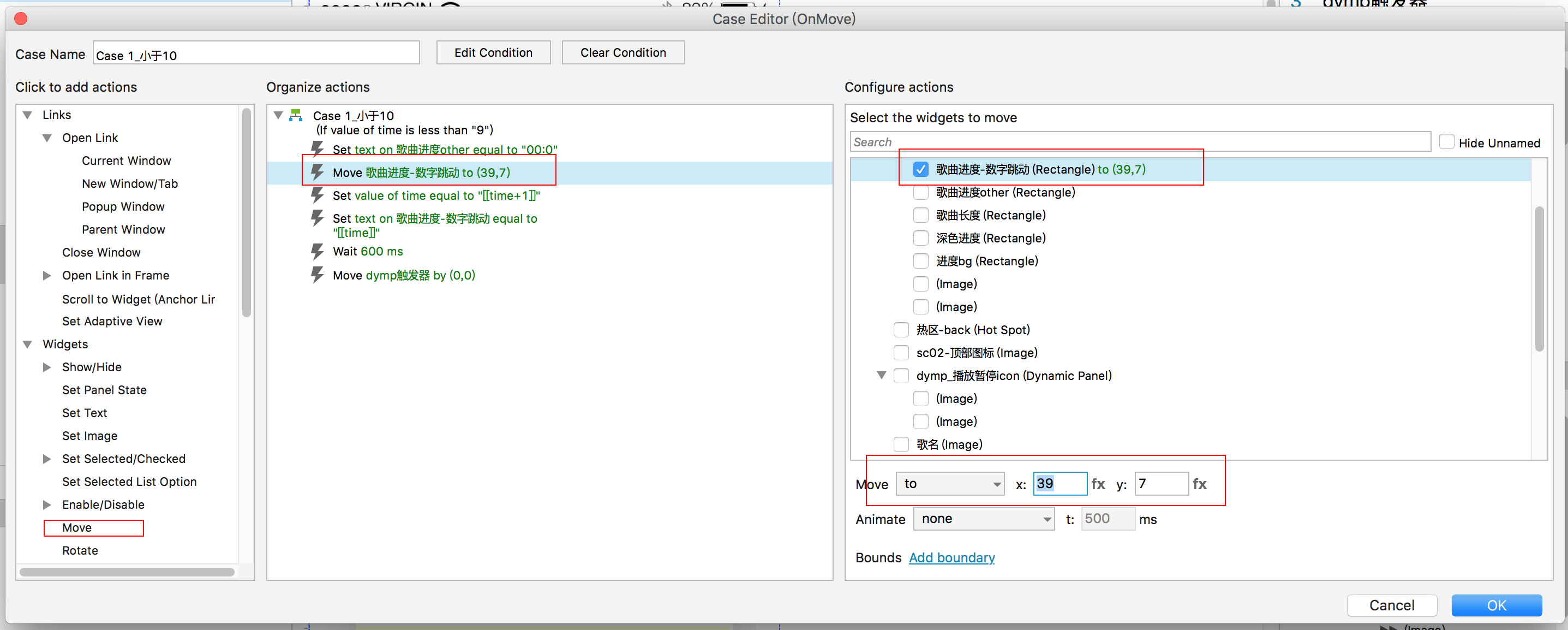Click lightning icon of Set value of time action
The image size is (1568, 630).
pyautogui.click(x=317, y=195)
